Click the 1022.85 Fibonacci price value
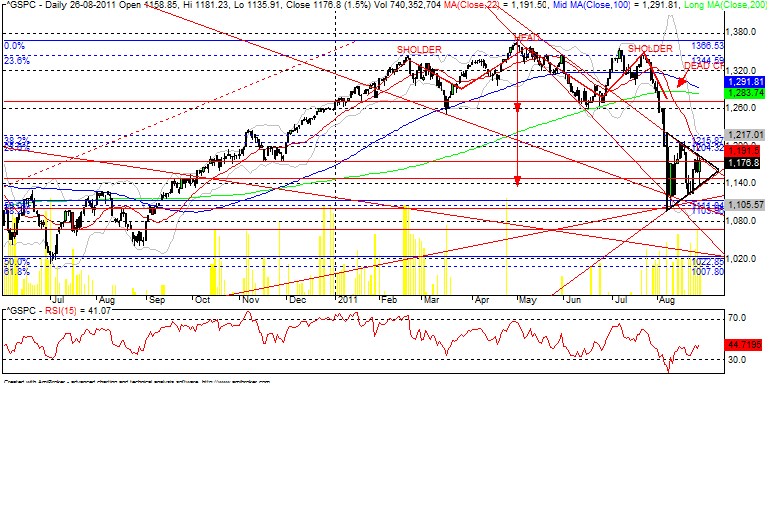 click(x=707, y=263)
